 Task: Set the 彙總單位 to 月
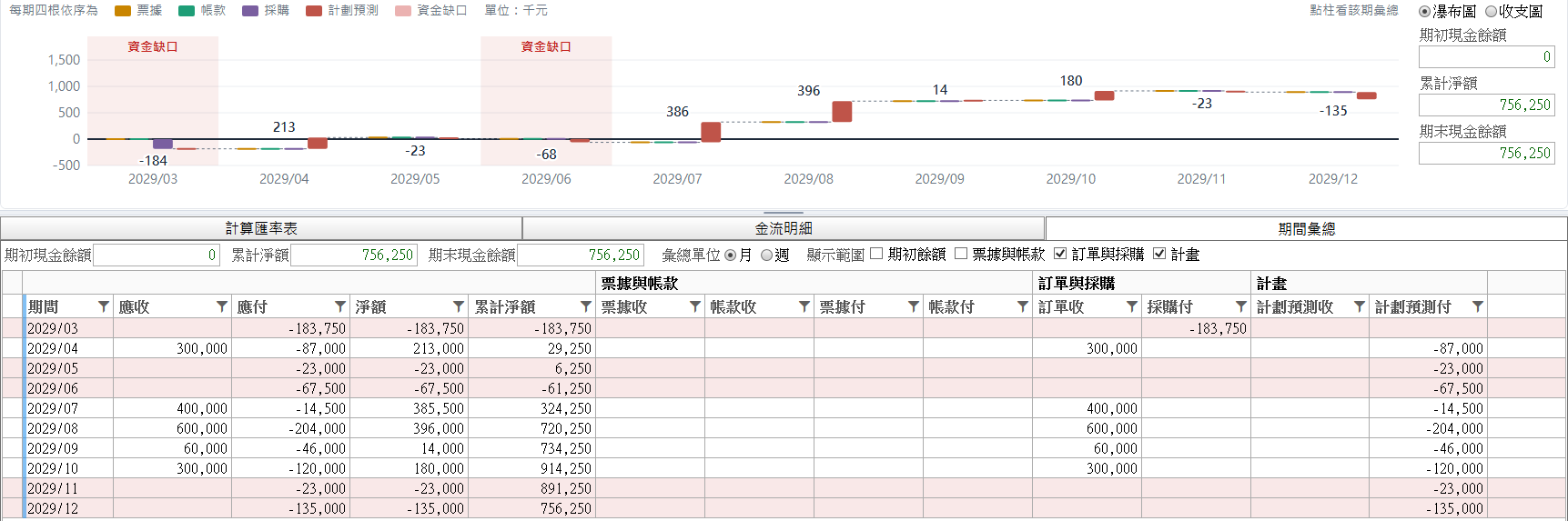[730, 255]
